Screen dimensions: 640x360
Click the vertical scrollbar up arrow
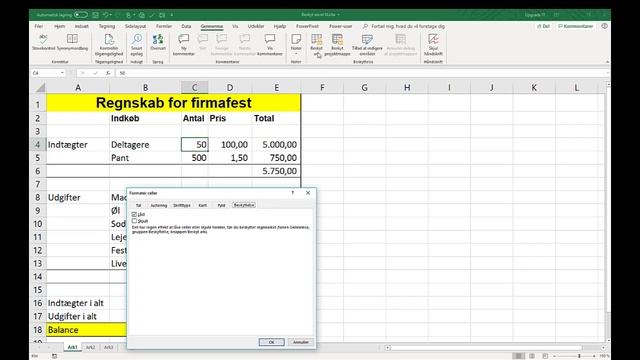[608, 84]
